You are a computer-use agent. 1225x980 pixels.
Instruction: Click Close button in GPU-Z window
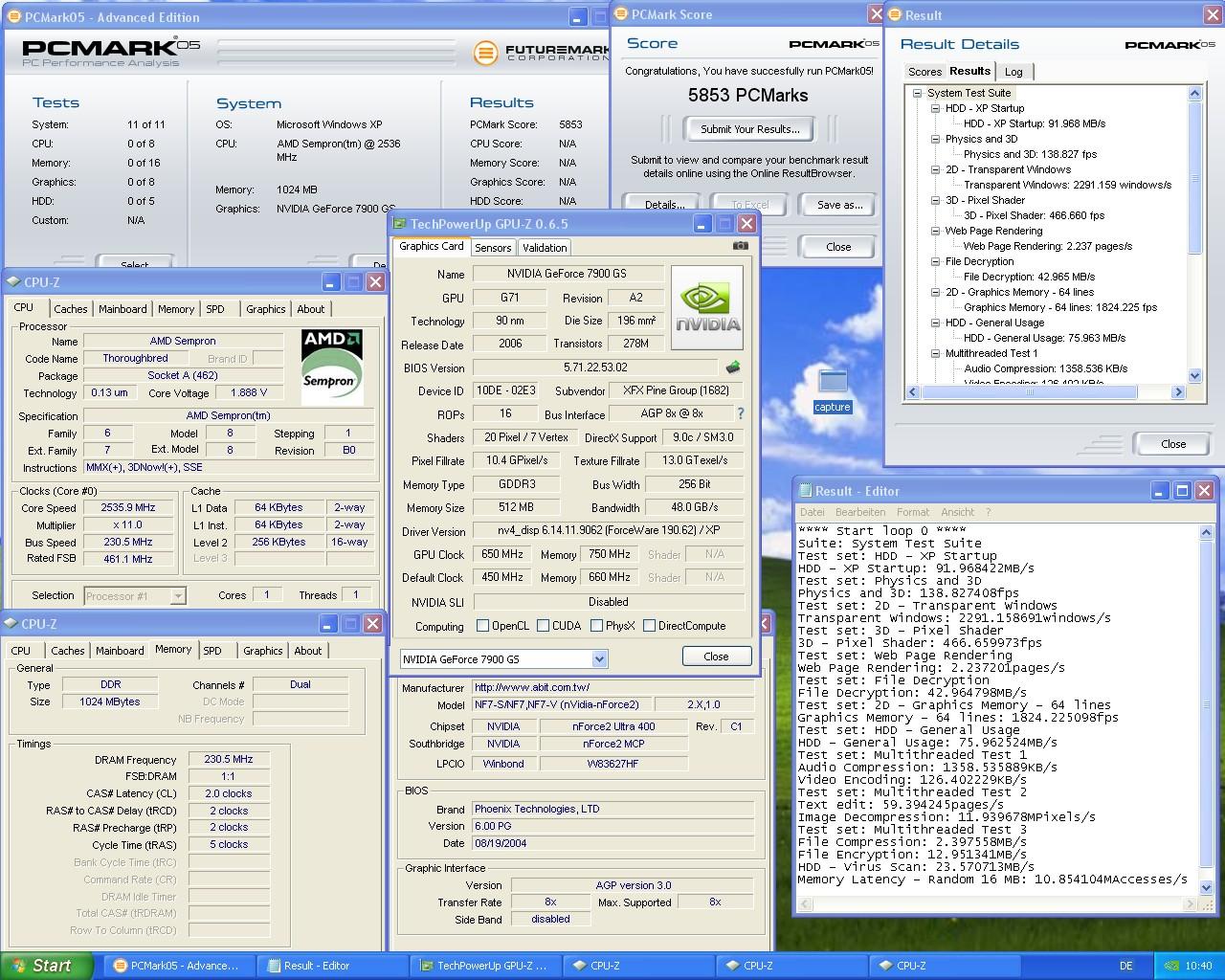click(716, 657)
